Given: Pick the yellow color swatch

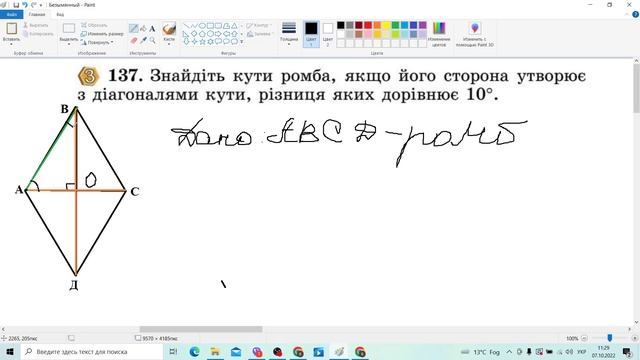Looking at the screenshot, I should tap(386, 25).
